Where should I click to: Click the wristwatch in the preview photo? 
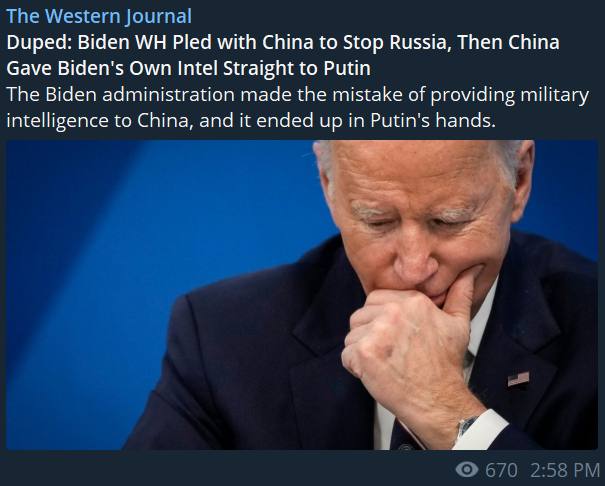[x=466, y=427]
